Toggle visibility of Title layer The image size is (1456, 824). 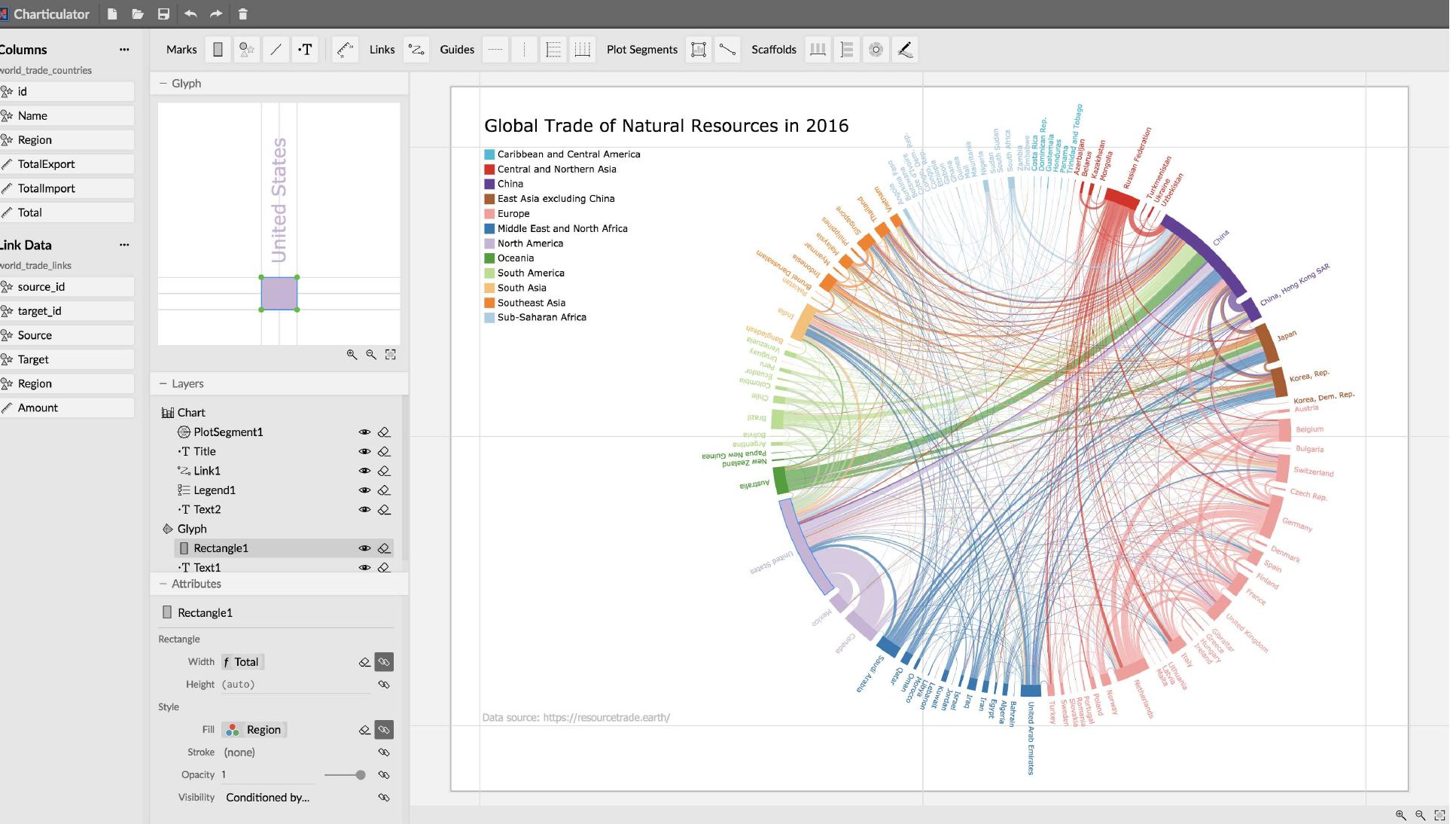coord(364,451)
